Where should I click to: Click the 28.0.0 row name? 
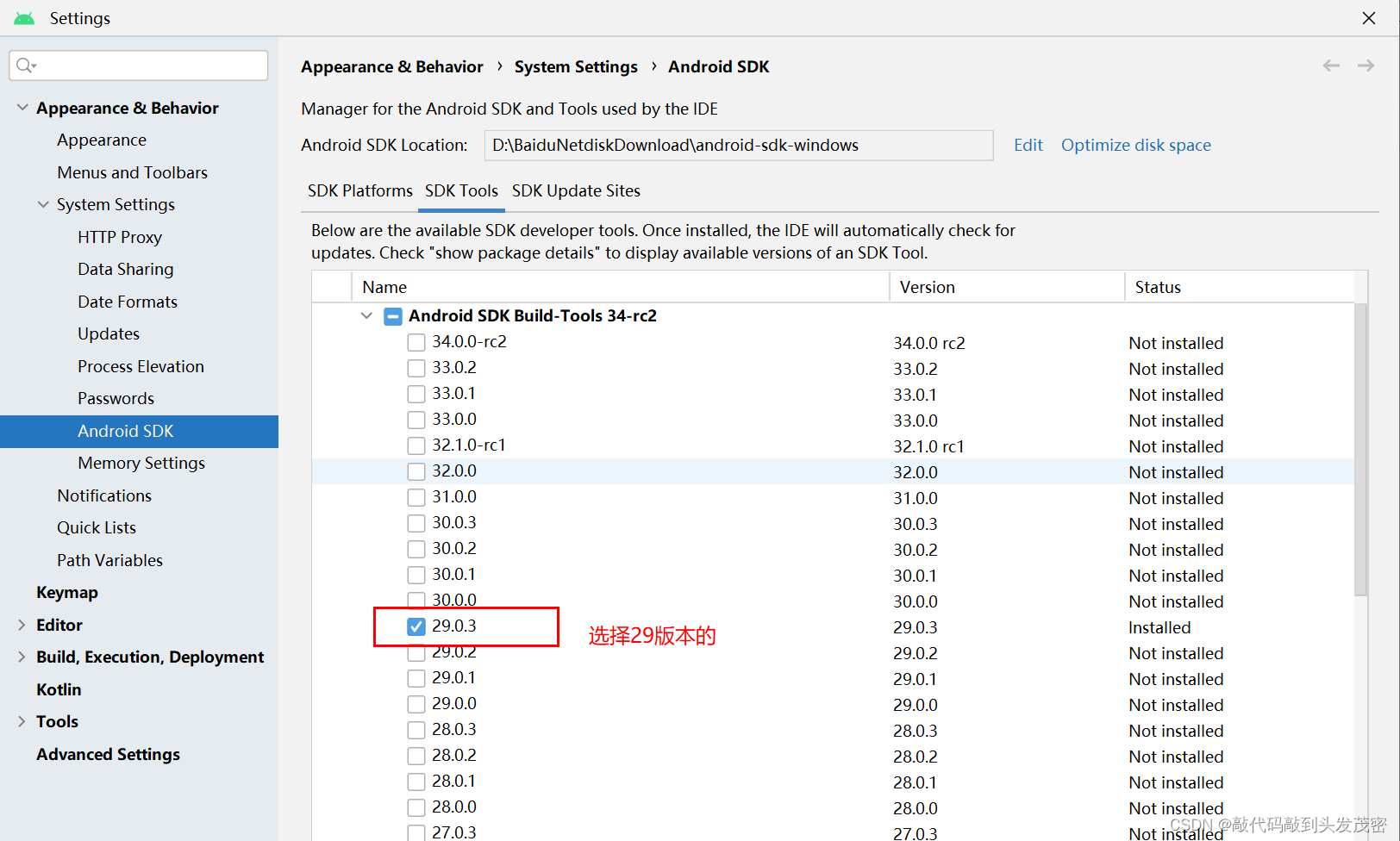pyautogui.click(x=454, y=807)
